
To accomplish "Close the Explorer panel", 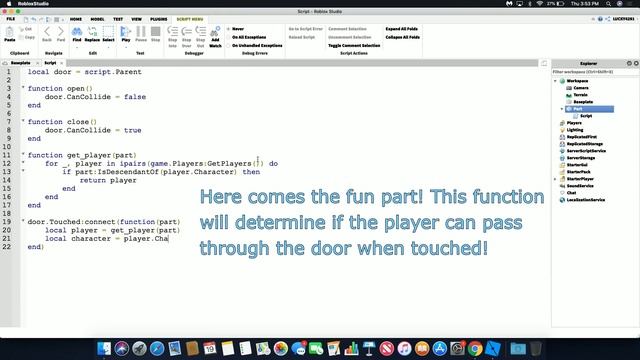I will pyautogui.click(x=636, y=63).
